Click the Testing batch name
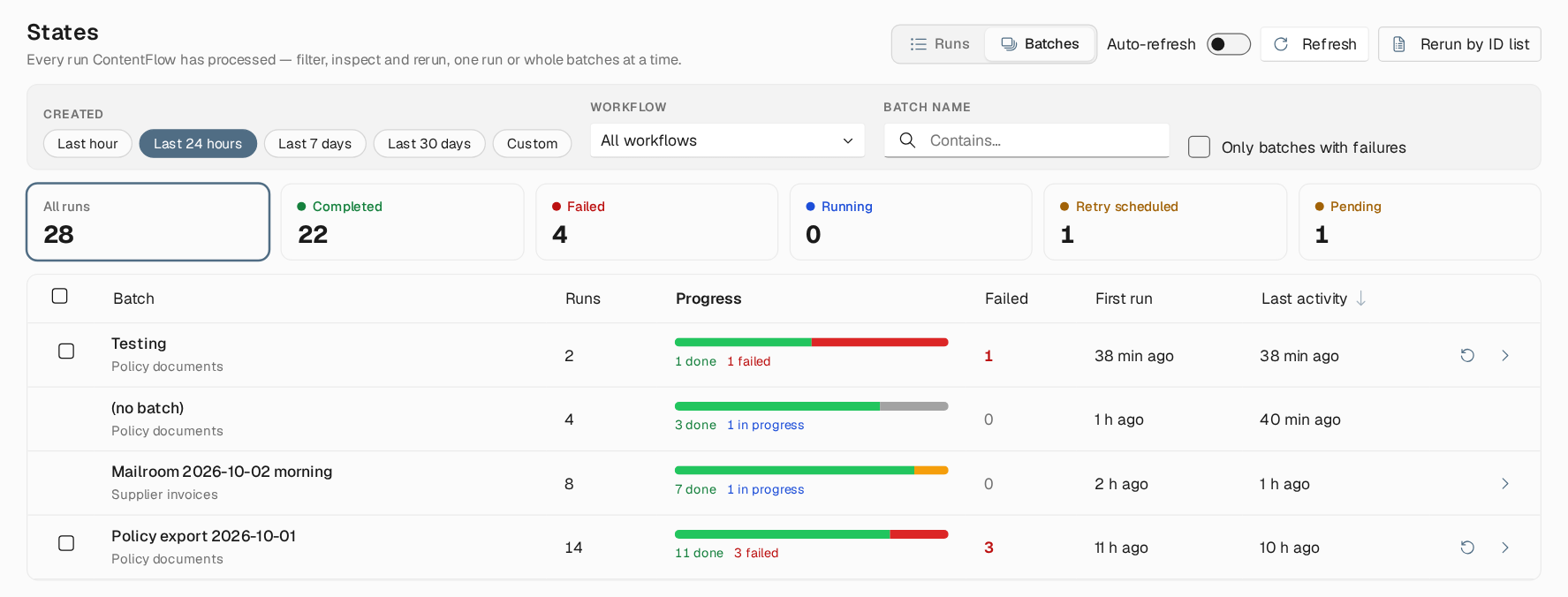1568x597 pixels. (x=139, y=344)
